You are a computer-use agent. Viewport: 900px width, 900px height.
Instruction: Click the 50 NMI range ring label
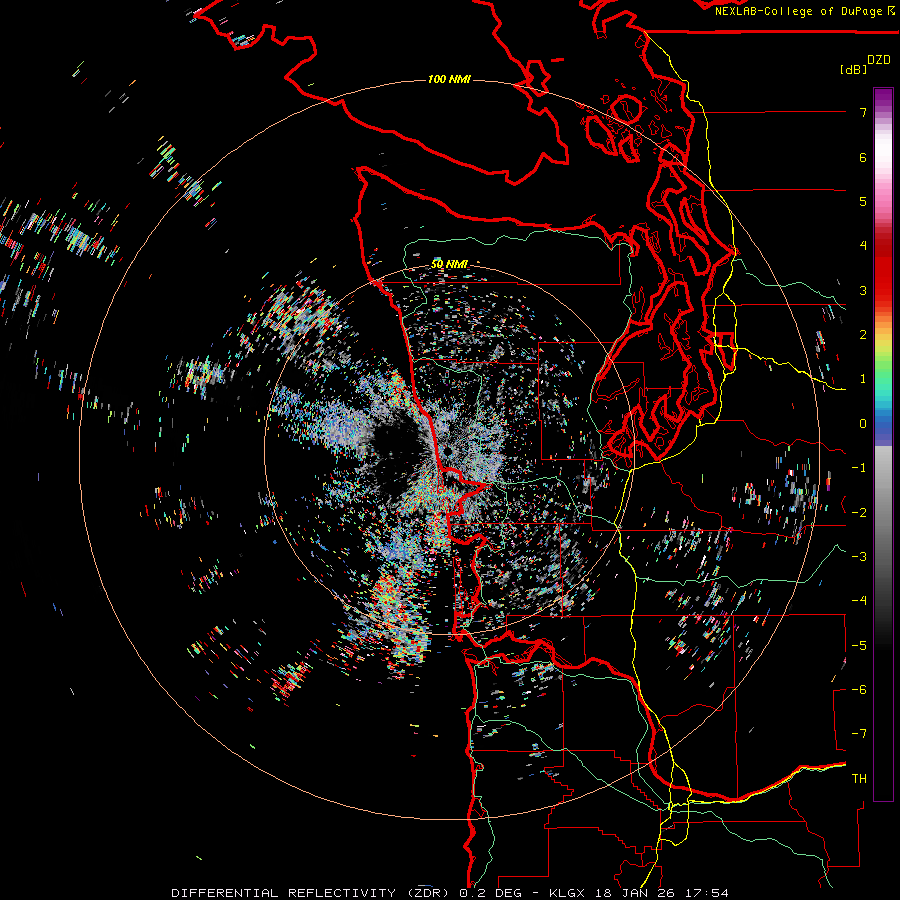(449, 265)
